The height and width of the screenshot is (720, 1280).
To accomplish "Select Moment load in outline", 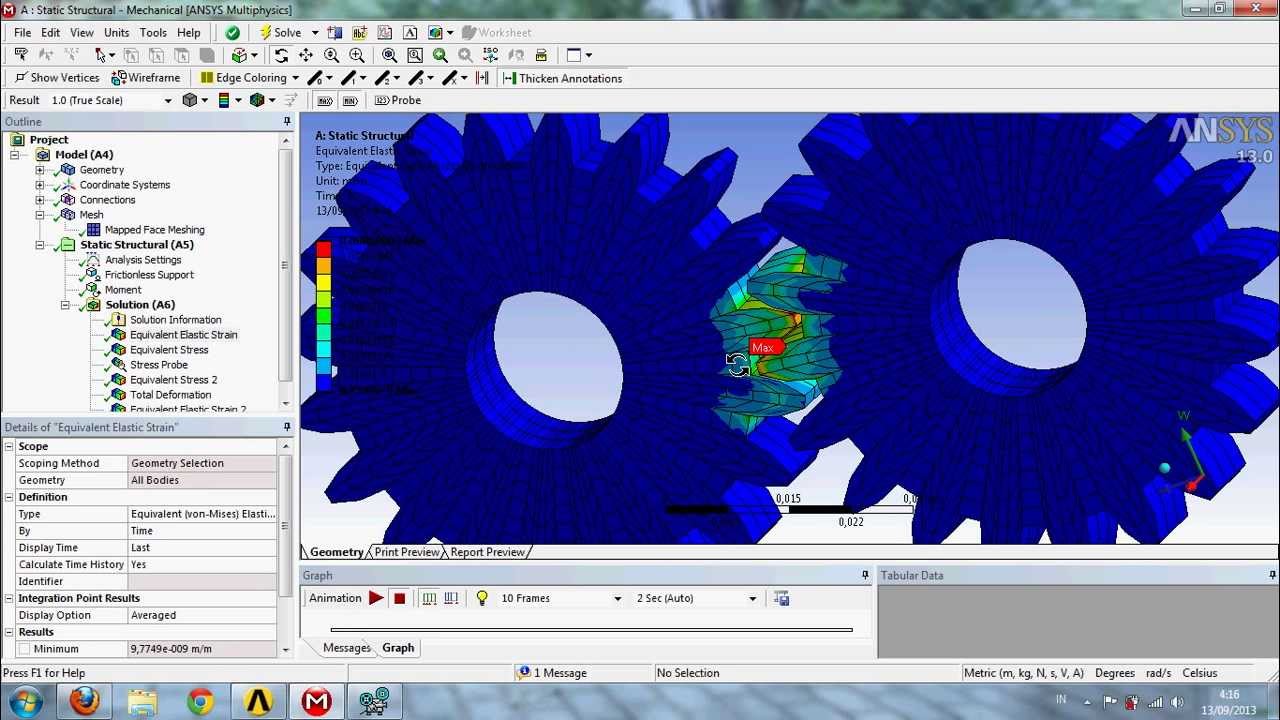I will (x=123, y=290).
